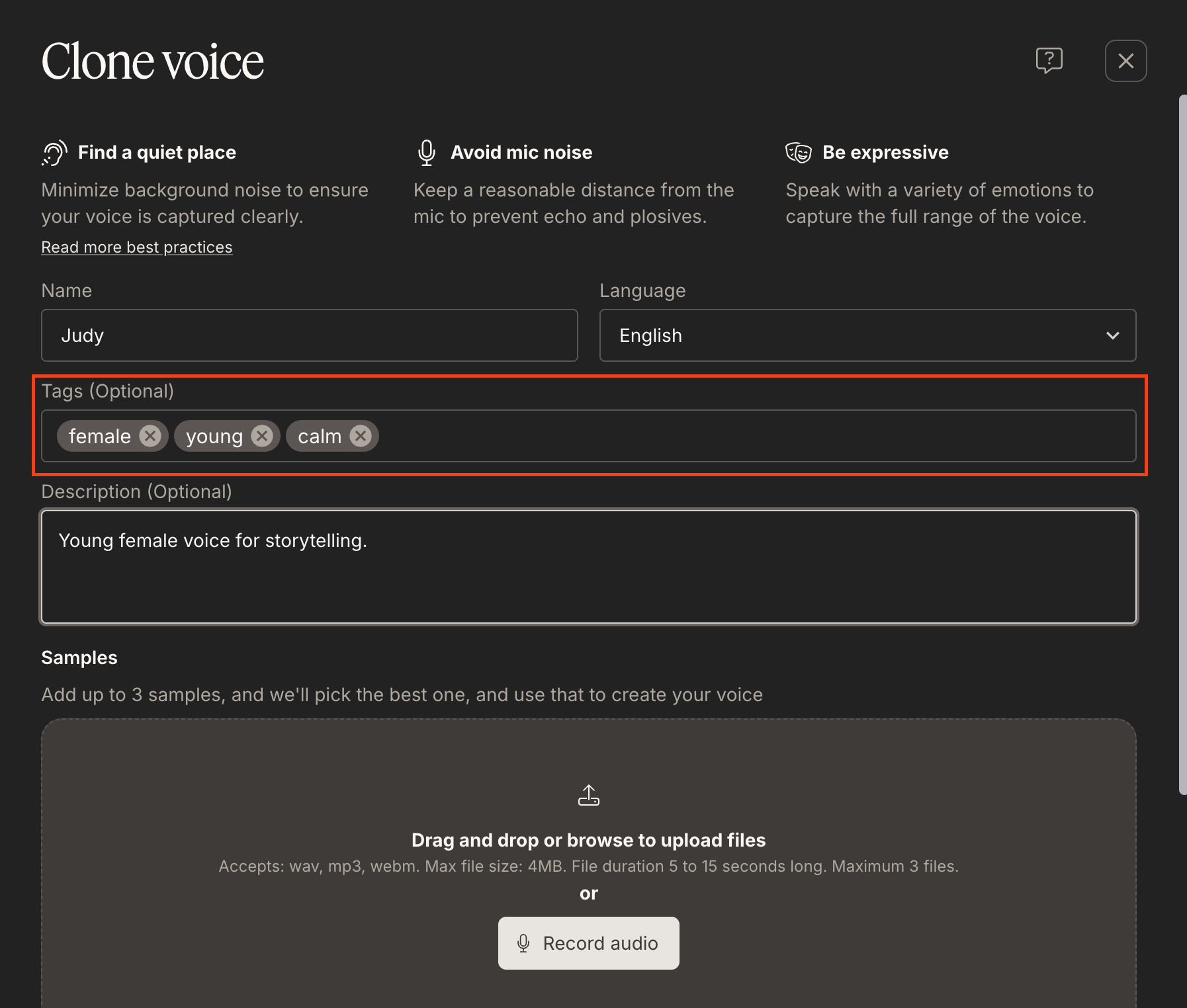Viewport: 1187px width, 1008px height.
Task: Click browse to upload files text
Action: click(588, 839)
